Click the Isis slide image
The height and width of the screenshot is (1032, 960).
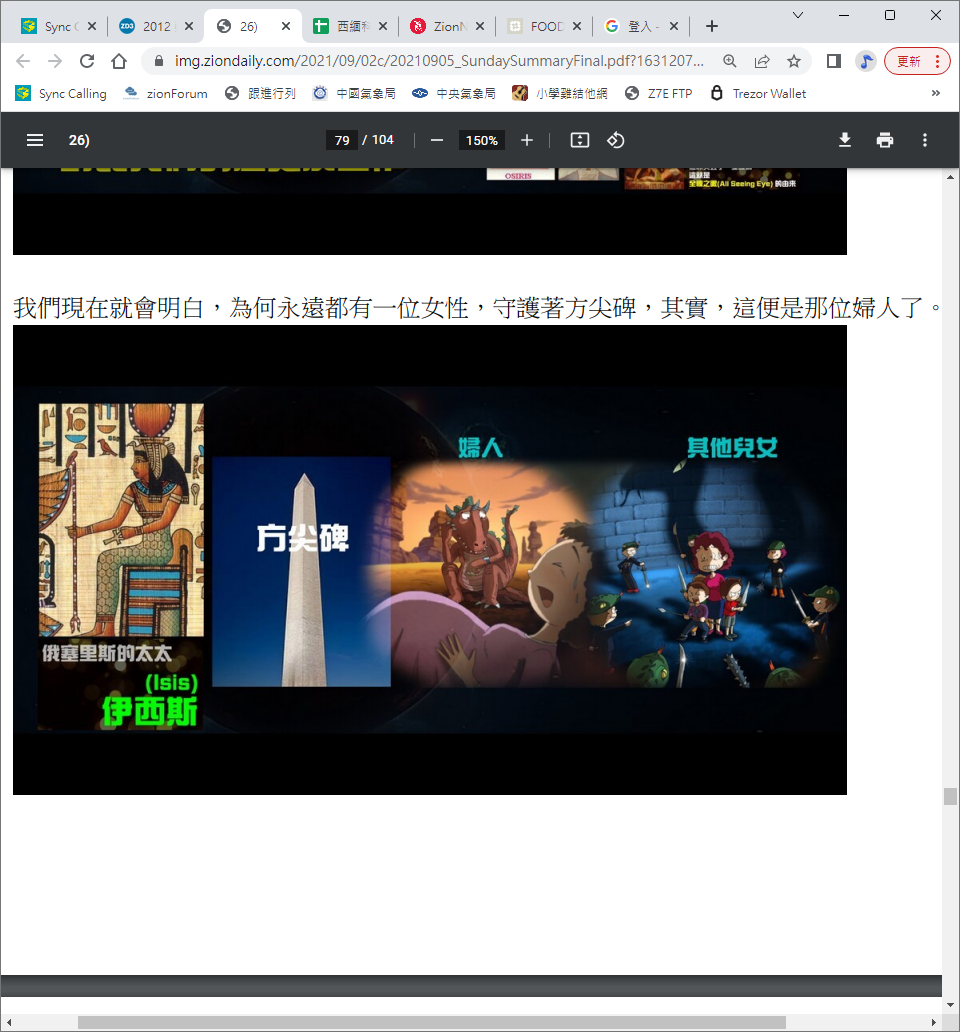point(430,560)
